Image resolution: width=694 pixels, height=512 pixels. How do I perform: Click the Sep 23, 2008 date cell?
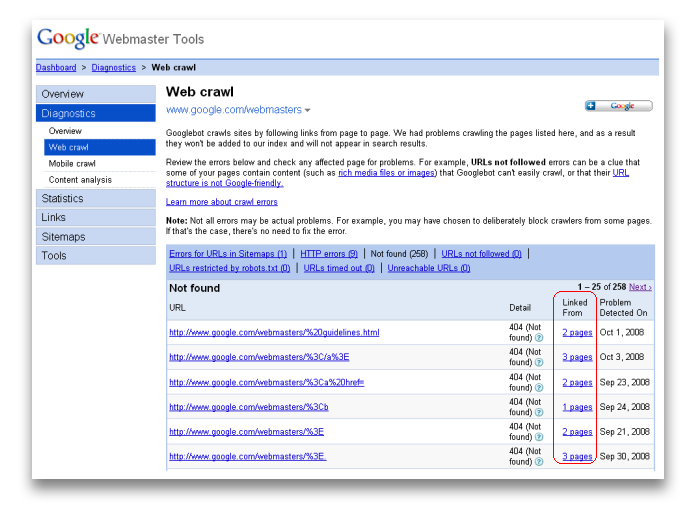[624, 382]
